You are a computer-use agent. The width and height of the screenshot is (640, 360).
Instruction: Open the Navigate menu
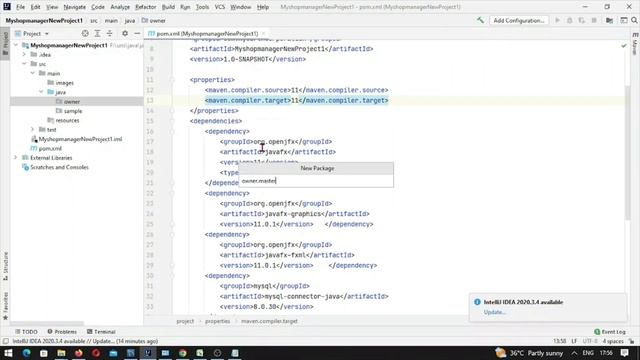(x=75, y=7)
